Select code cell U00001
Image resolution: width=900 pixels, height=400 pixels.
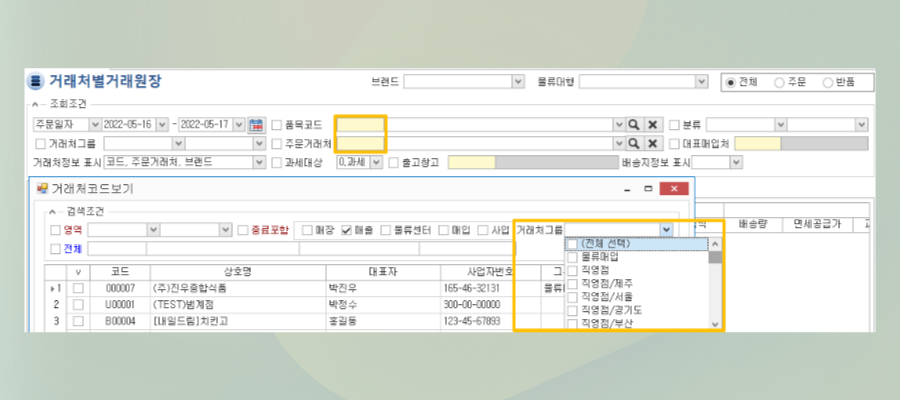(120, 305)
